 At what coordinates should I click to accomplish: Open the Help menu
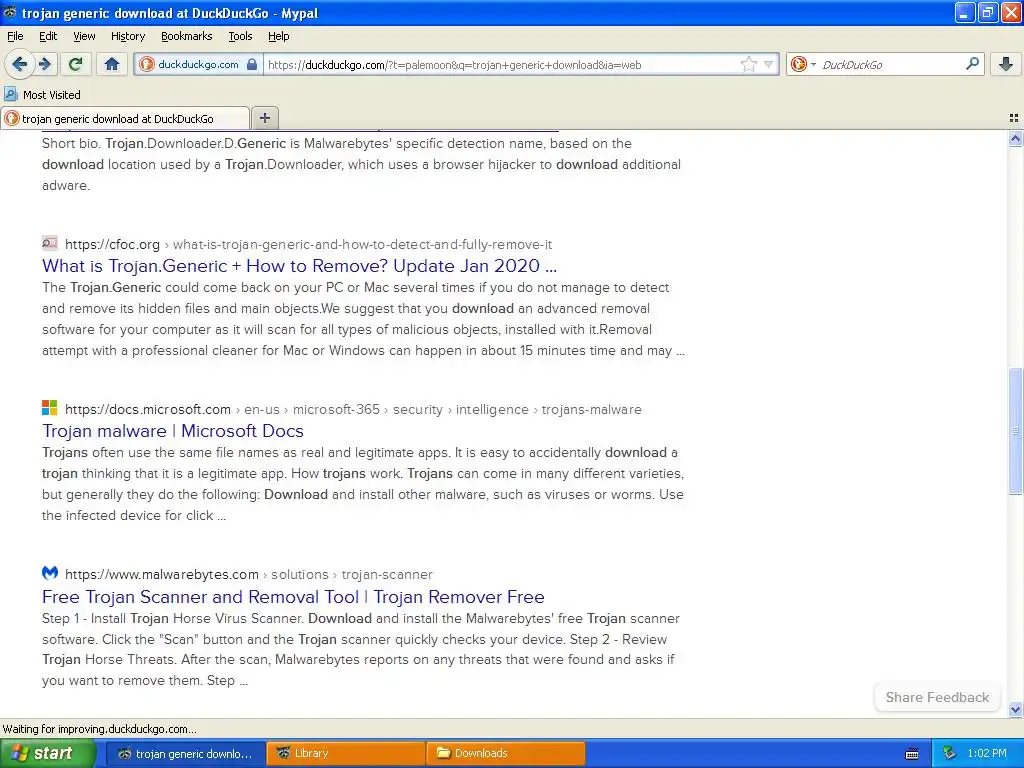tap(278, 36)
